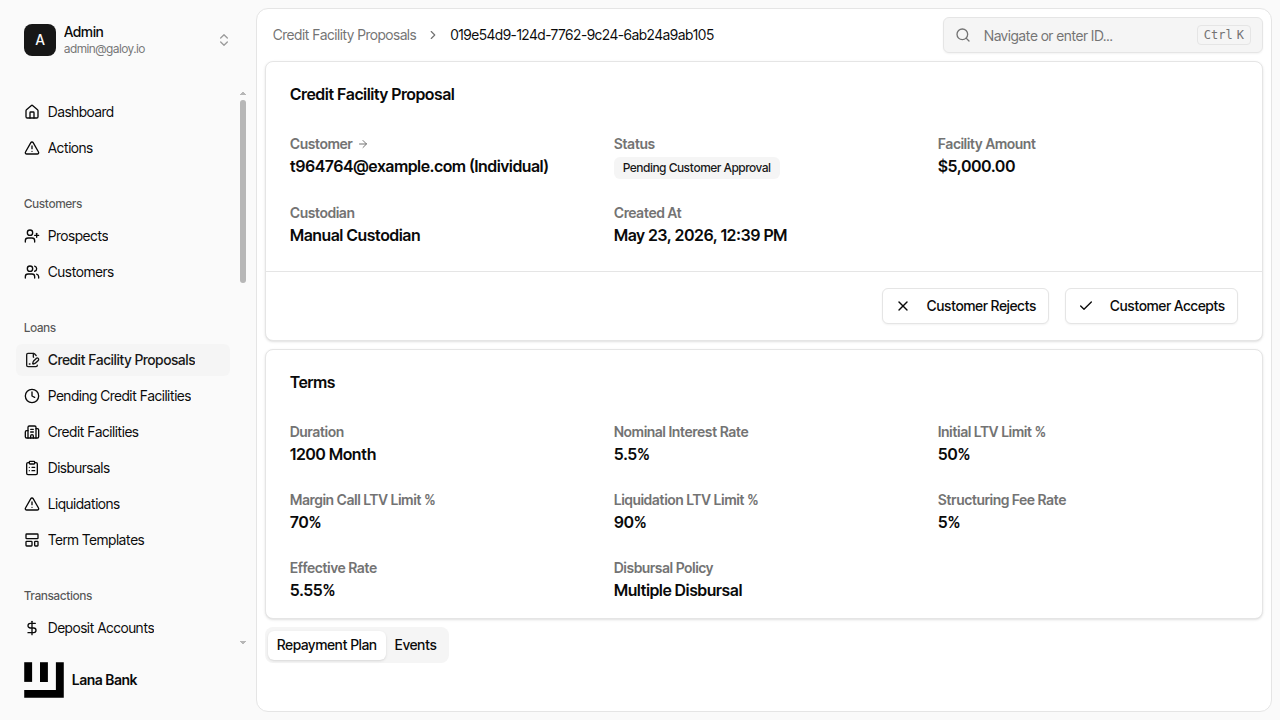Open customer t964764@example.com link

tap(419, 166)
